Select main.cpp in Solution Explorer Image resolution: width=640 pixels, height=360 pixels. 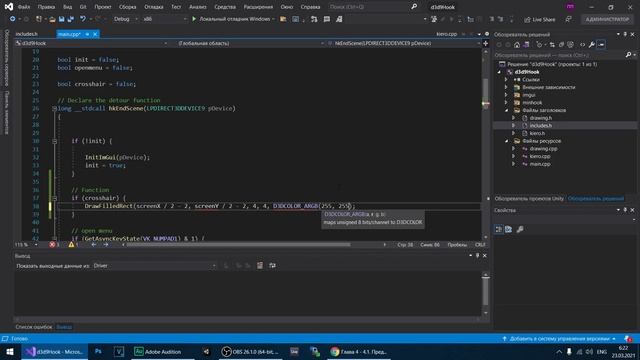click(x=540, y=164)
